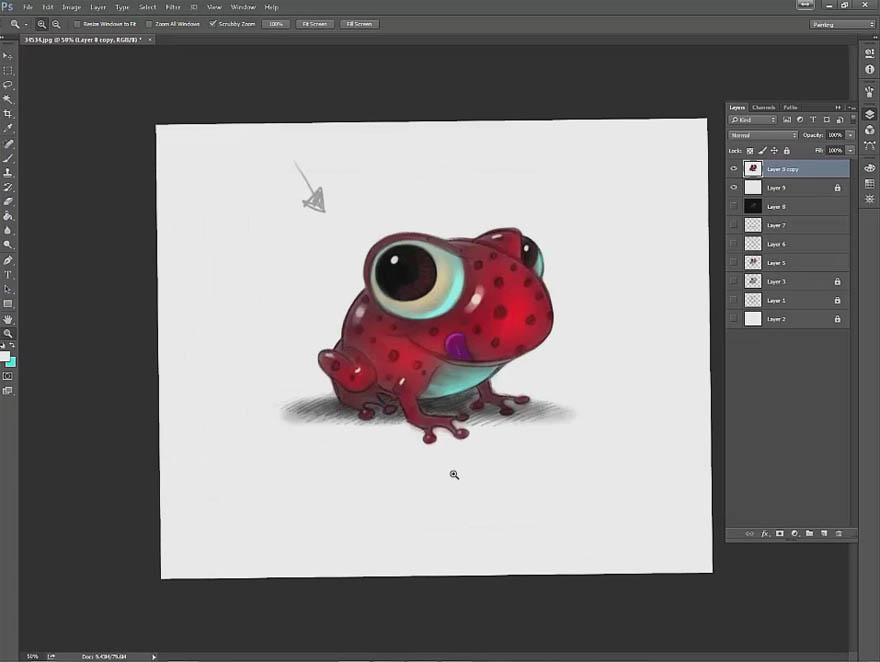The image size is (880, 662).
Task: Click the 100% zoom button
Action: 276,24
